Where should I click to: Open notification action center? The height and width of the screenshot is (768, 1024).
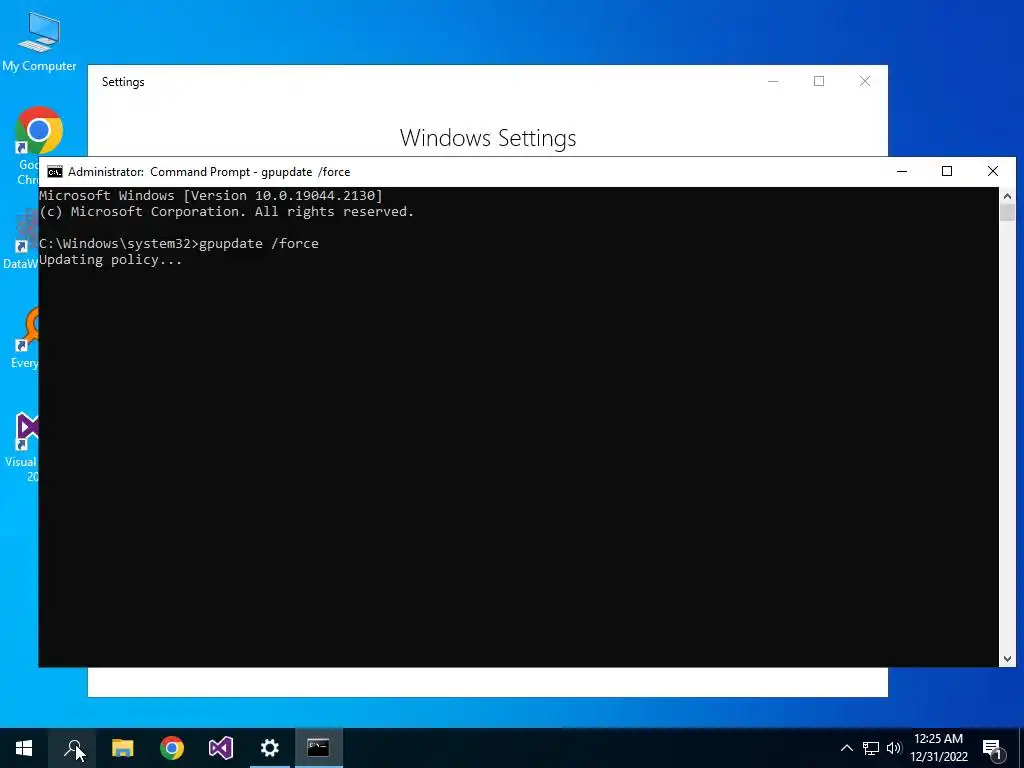[992, 748]
